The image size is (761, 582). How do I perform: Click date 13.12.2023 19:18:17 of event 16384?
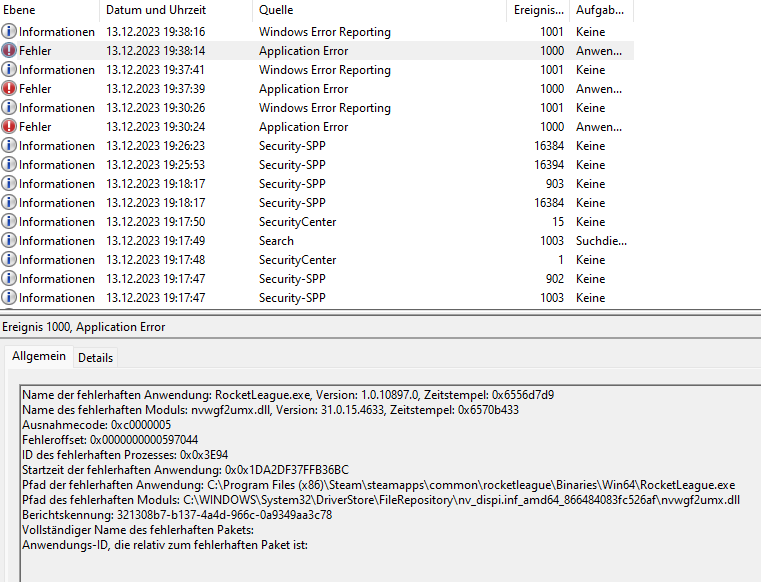(156, 202)
